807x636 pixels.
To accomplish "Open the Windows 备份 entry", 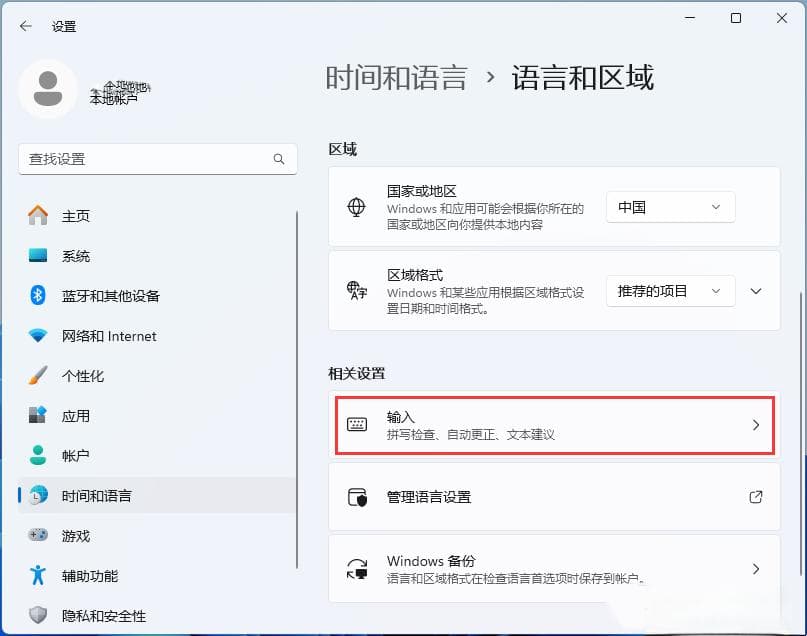I will point(554,569).
